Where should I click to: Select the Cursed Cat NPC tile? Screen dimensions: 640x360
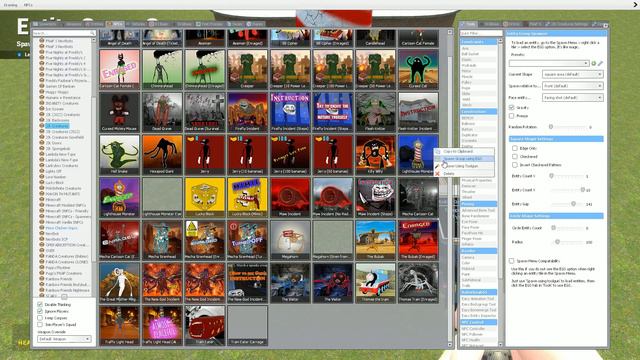[418, 69]
